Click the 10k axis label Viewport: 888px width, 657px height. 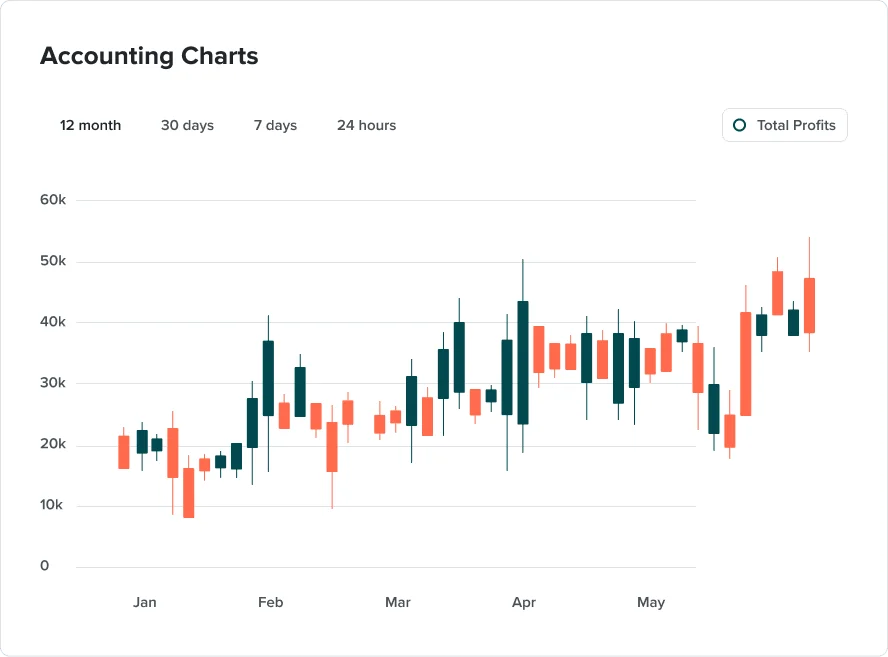tap(51, 505)
